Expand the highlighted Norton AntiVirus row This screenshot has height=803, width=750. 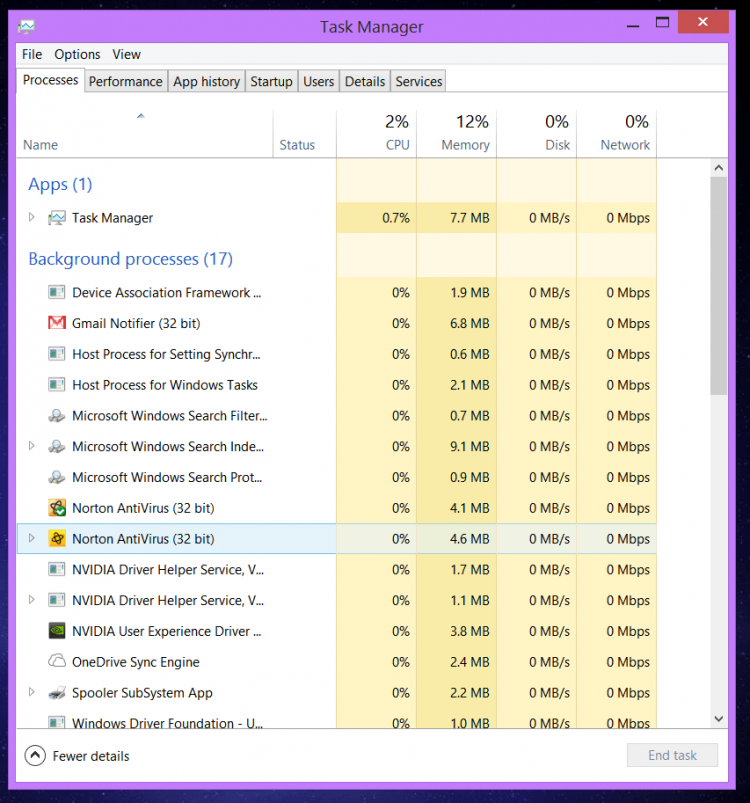(31, 538)
